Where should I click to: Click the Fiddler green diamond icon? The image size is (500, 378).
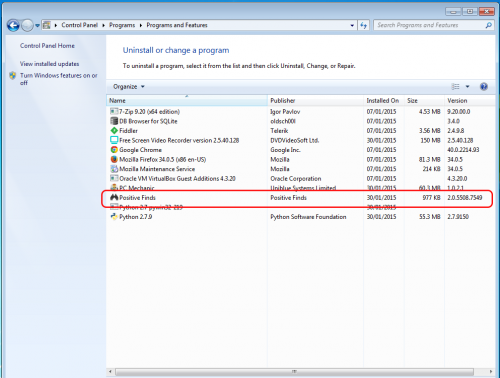coord(114,131)
